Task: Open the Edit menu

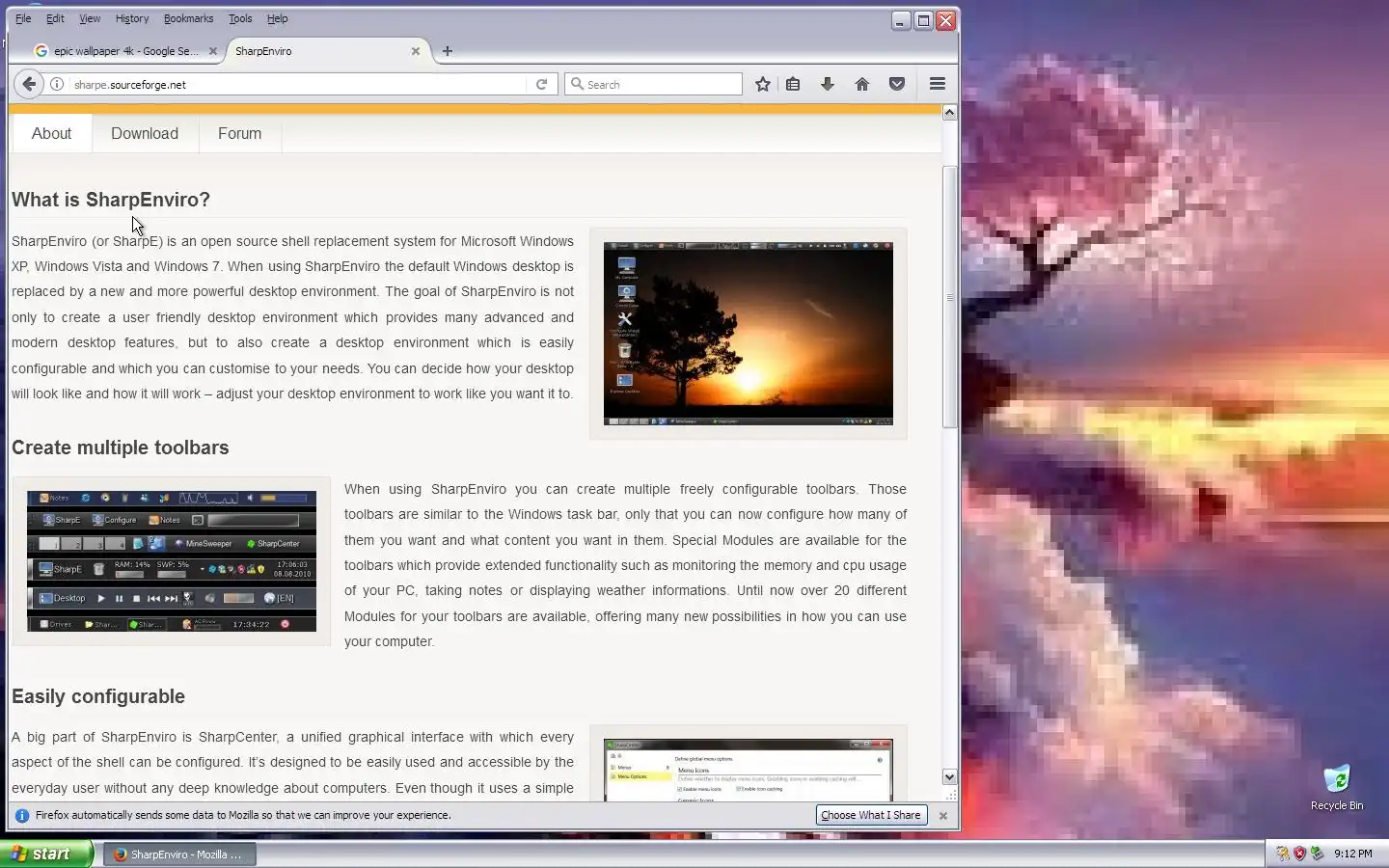Action: click(x=55, y=18)
